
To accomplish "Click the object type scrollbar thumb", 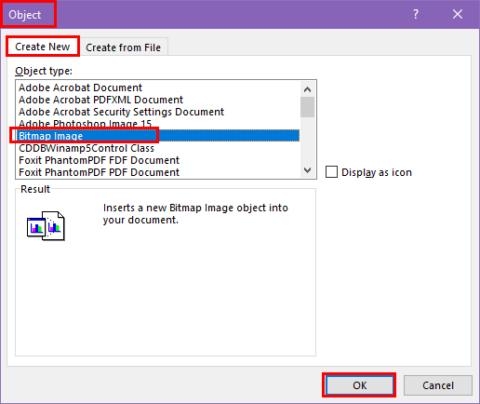I will pos(307,107).
